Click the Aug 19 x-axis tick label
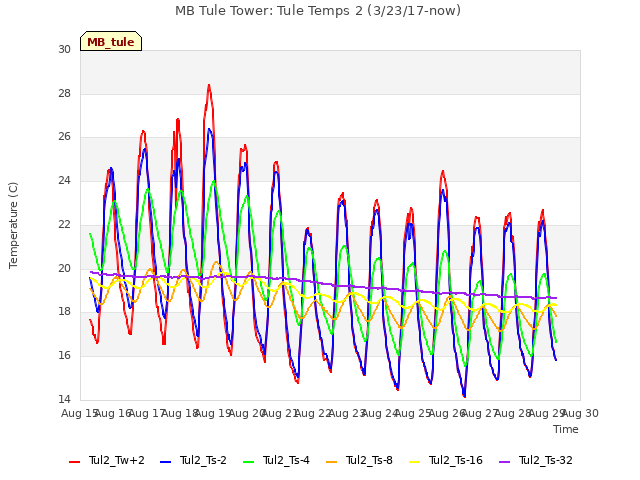 213,413
